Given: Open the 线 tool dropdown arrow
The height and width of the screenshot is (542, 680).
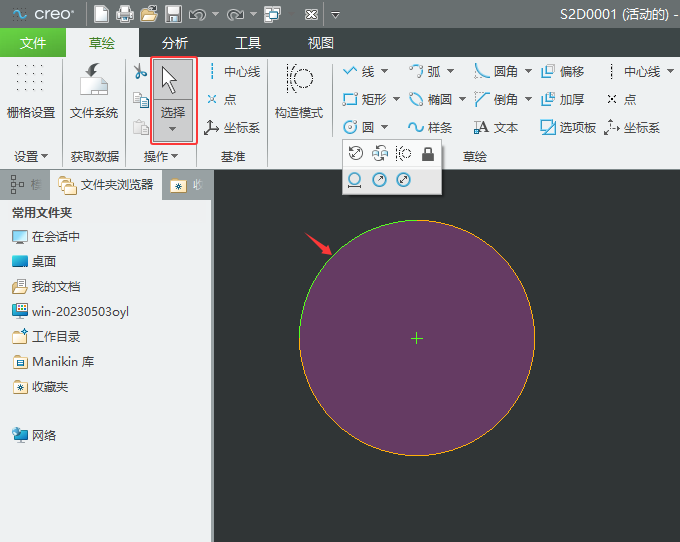Looking at the screenshot, I should pos(384,71).
